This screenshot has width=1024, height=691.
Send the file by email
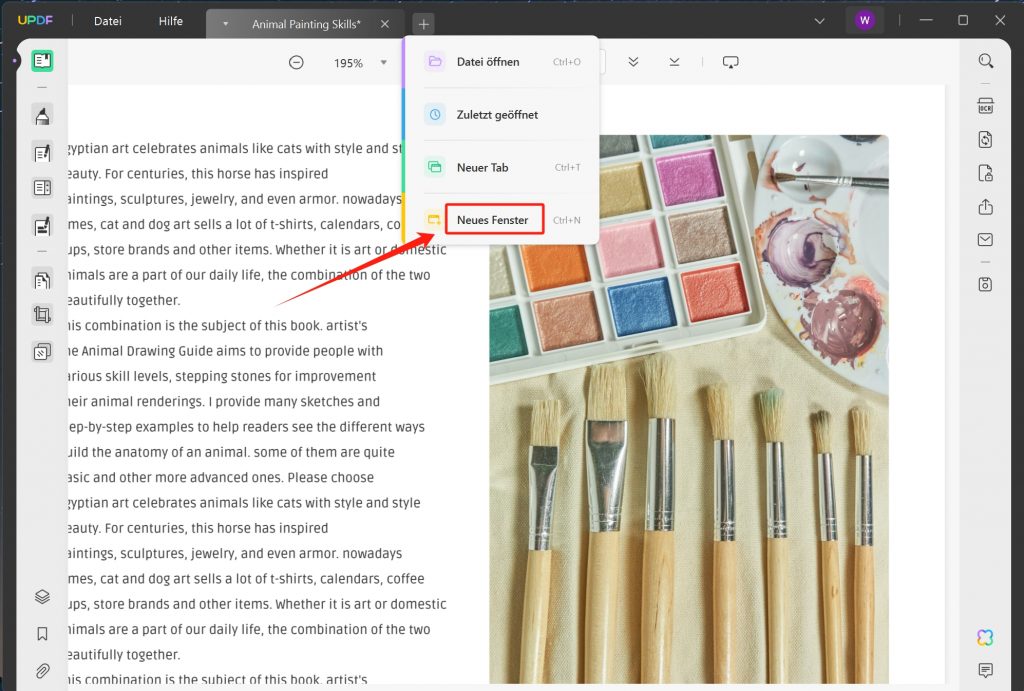985,240
